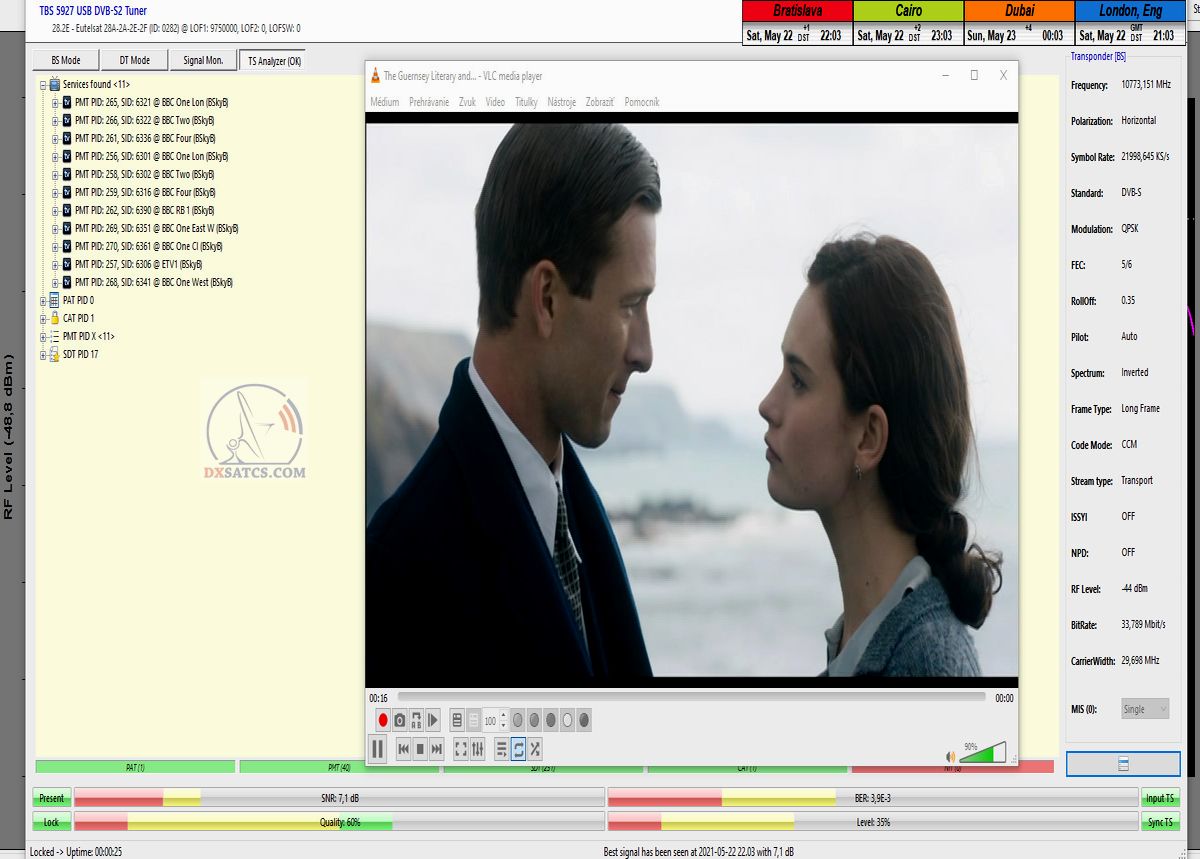This screenshot has height=859, width=1200.
Task: Toggle the loop/repeat button in VLC
Action: pyautogui.click(x=518, y=748)
